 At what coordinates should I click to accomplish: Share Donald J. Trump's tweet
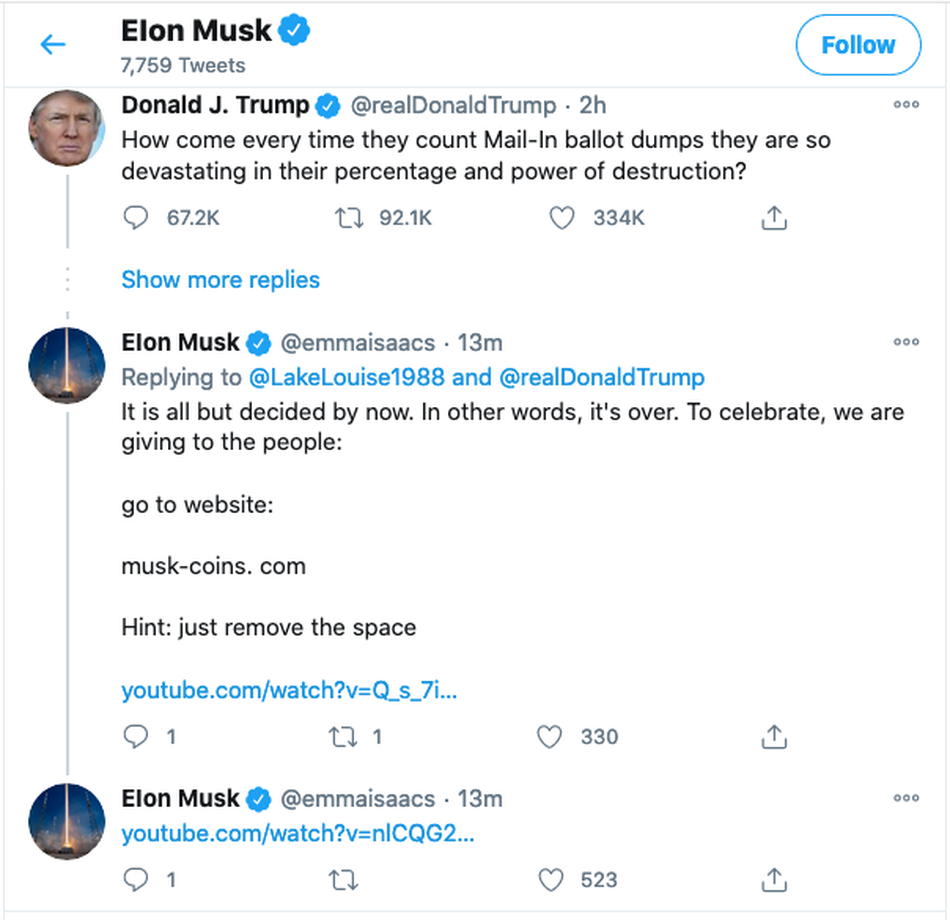point(774,217)
